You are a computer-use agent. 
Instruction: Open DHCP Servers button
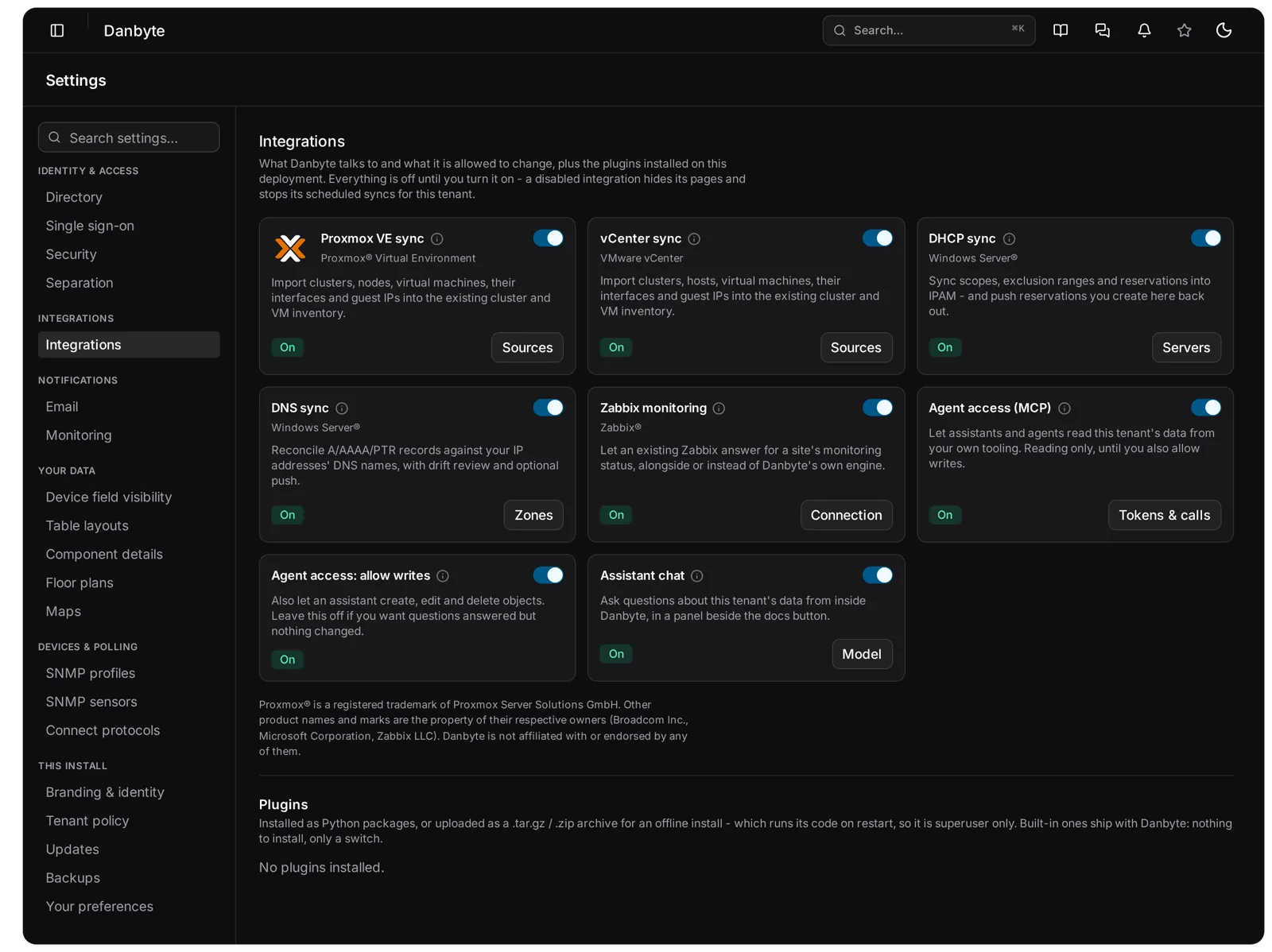(1185, 347)
